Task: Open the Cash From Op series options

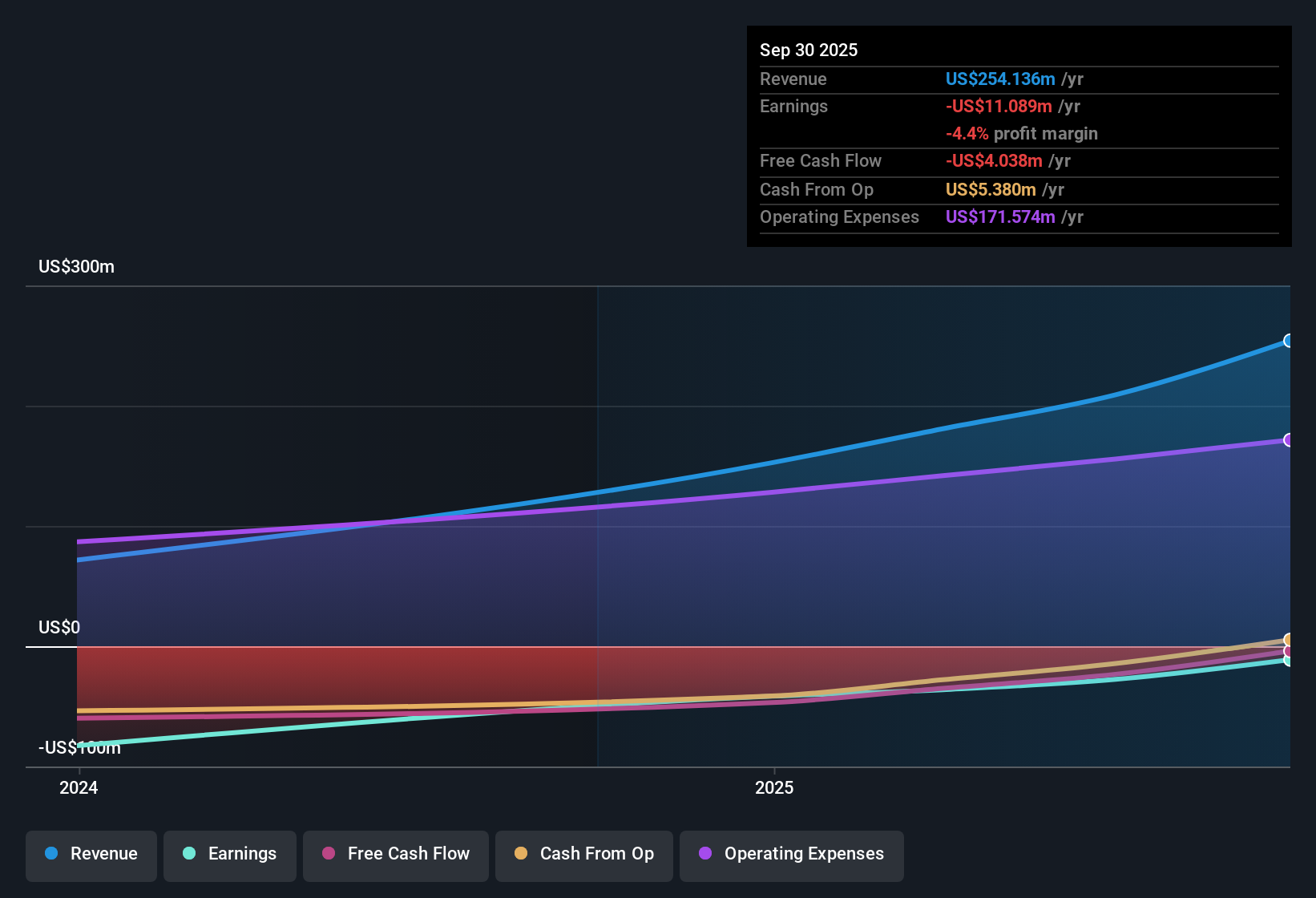Action: click(x=583, y=855)
